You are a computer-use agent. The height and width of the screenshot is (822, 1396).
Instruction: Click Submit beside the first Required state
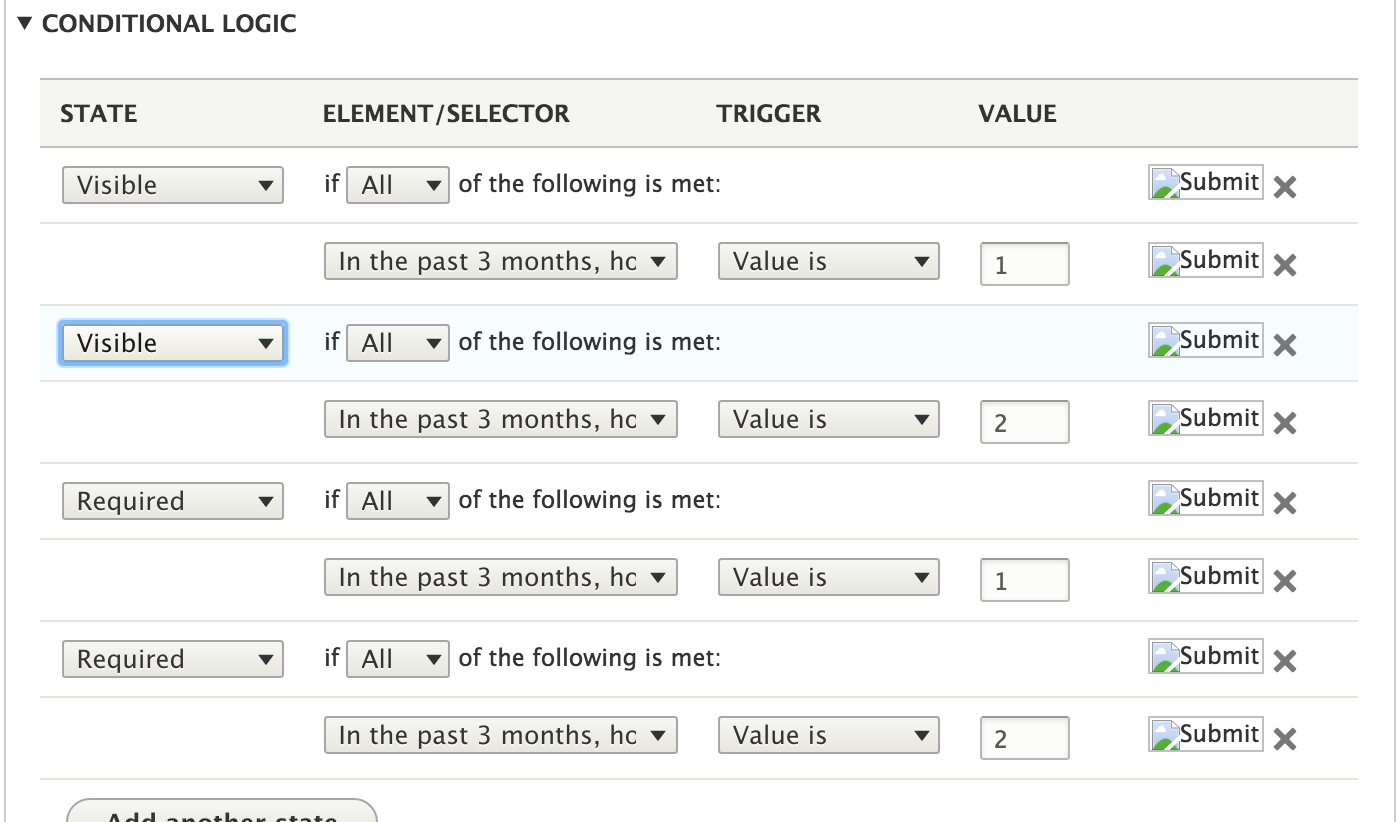pos(1205,498)
